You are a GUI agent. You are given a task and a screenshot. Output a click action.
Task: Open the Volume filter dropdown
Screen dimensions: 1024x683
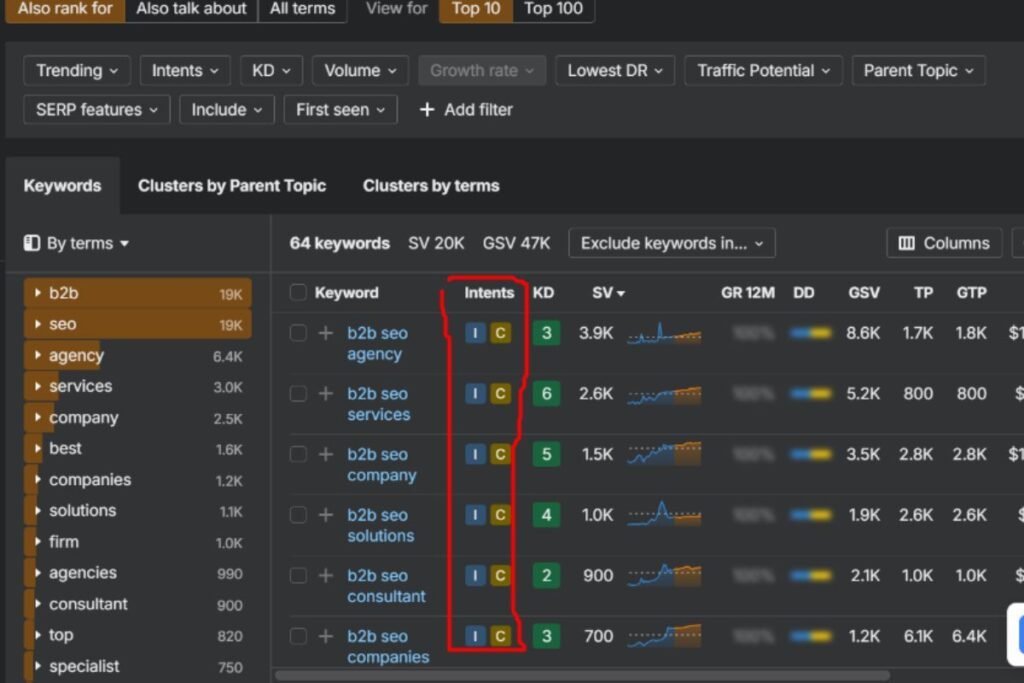[359, 70]
